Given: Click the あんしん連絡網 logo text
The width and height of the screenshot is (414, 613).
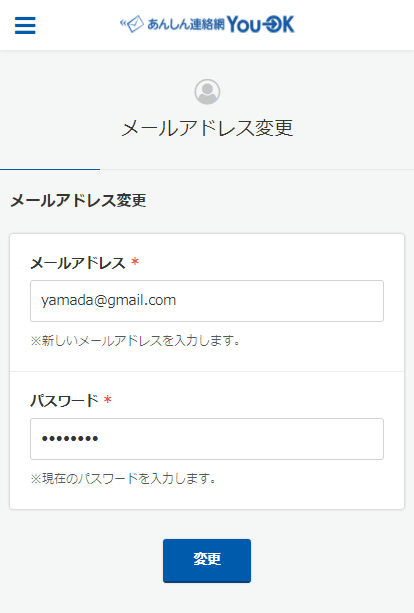Looking at the screenshot, I should point(186,25).
